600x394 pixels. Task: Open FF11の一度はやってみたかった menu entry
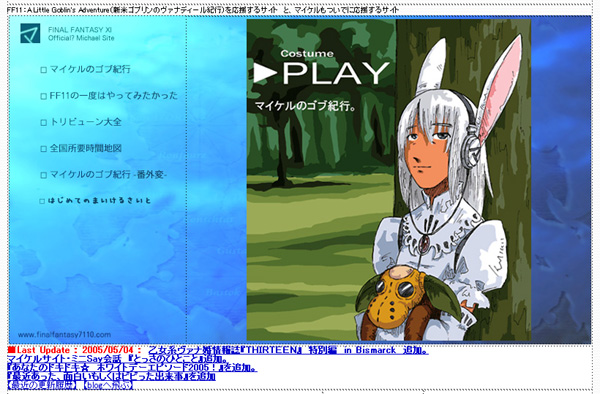(x=114, y=96)
